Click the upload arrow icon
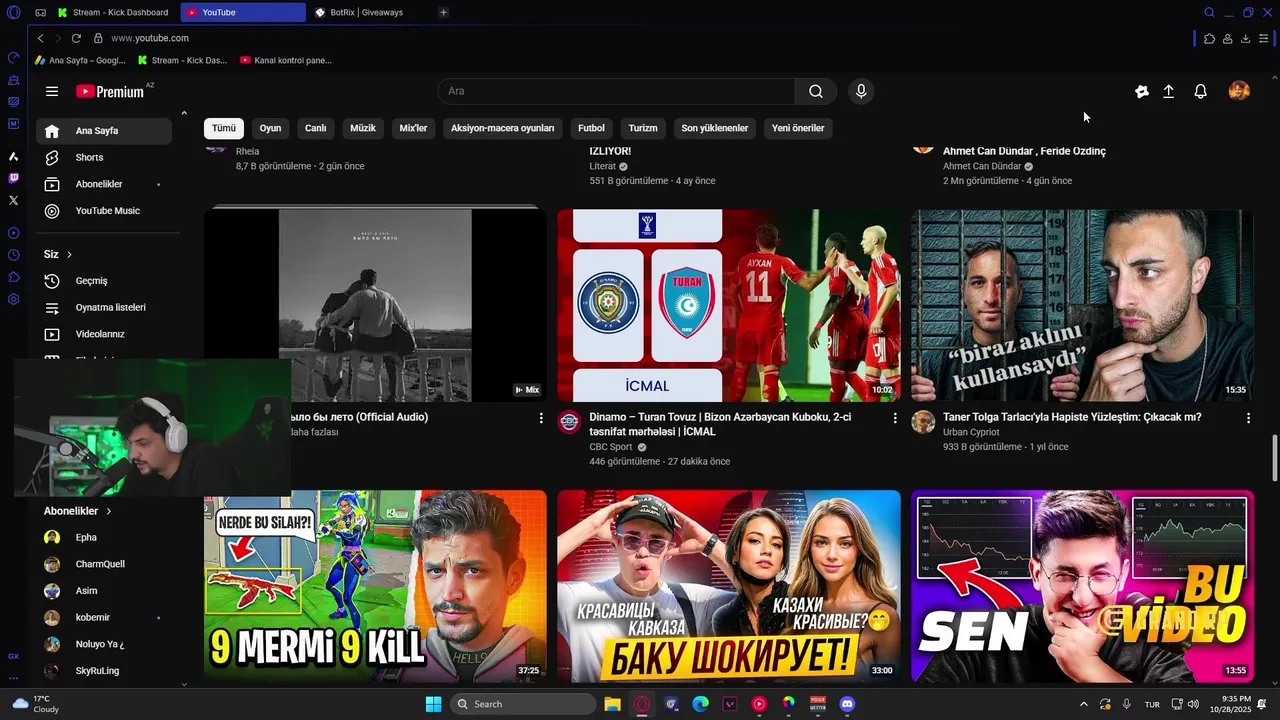Viewport: 1280px width, 720px height. [1168, 91]
